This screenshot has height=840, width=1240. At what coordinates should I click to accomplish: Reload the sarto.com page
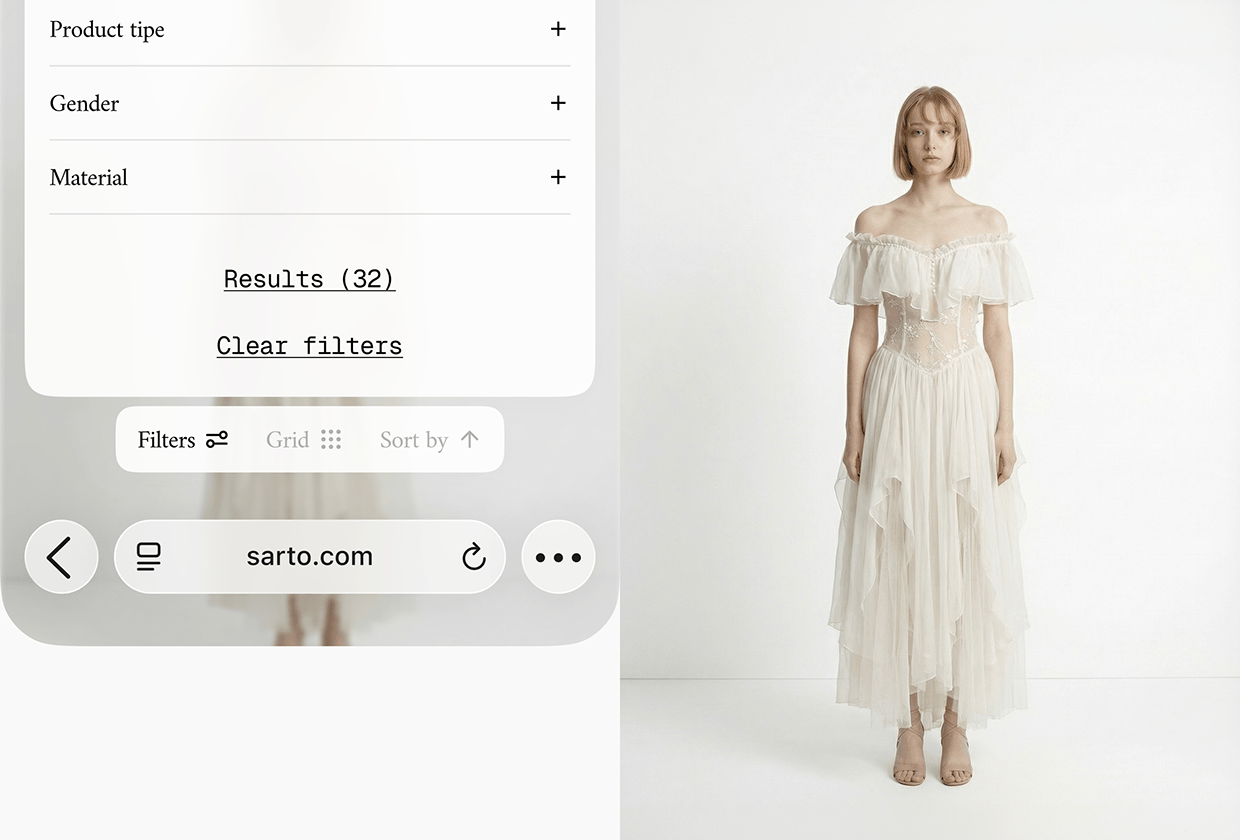[x=474, y=557]
